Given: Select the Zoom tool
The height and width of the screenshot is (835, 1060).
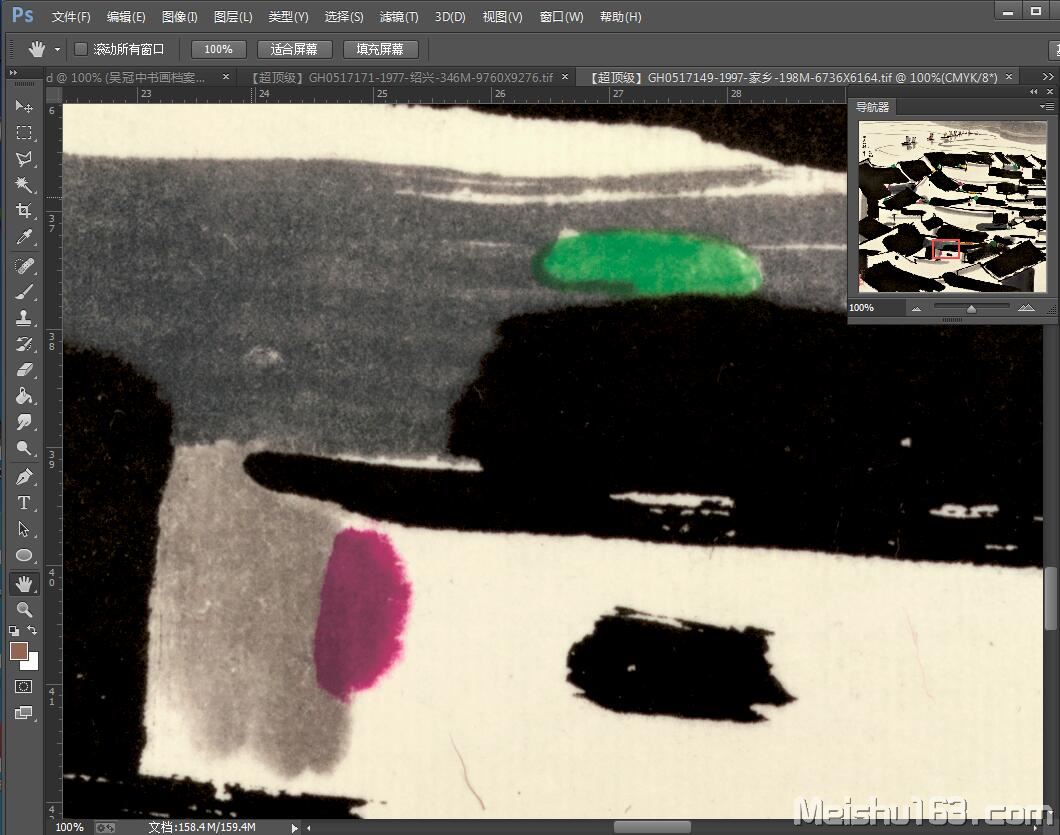Looking at the screenshot, I should pyautogui.click(x=24, y=610).
